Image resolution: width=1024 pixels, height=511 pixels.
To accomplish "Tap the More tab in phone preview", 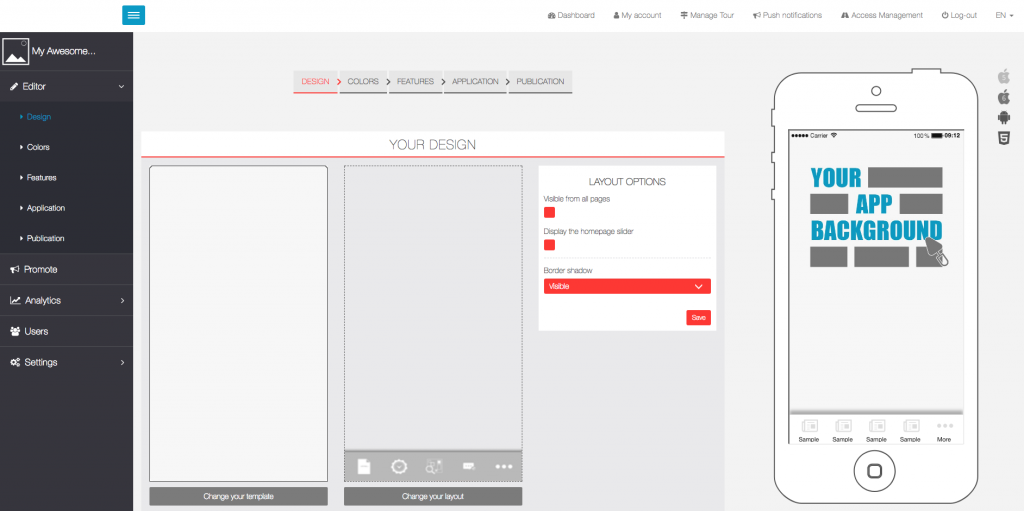I will point(943,430).
